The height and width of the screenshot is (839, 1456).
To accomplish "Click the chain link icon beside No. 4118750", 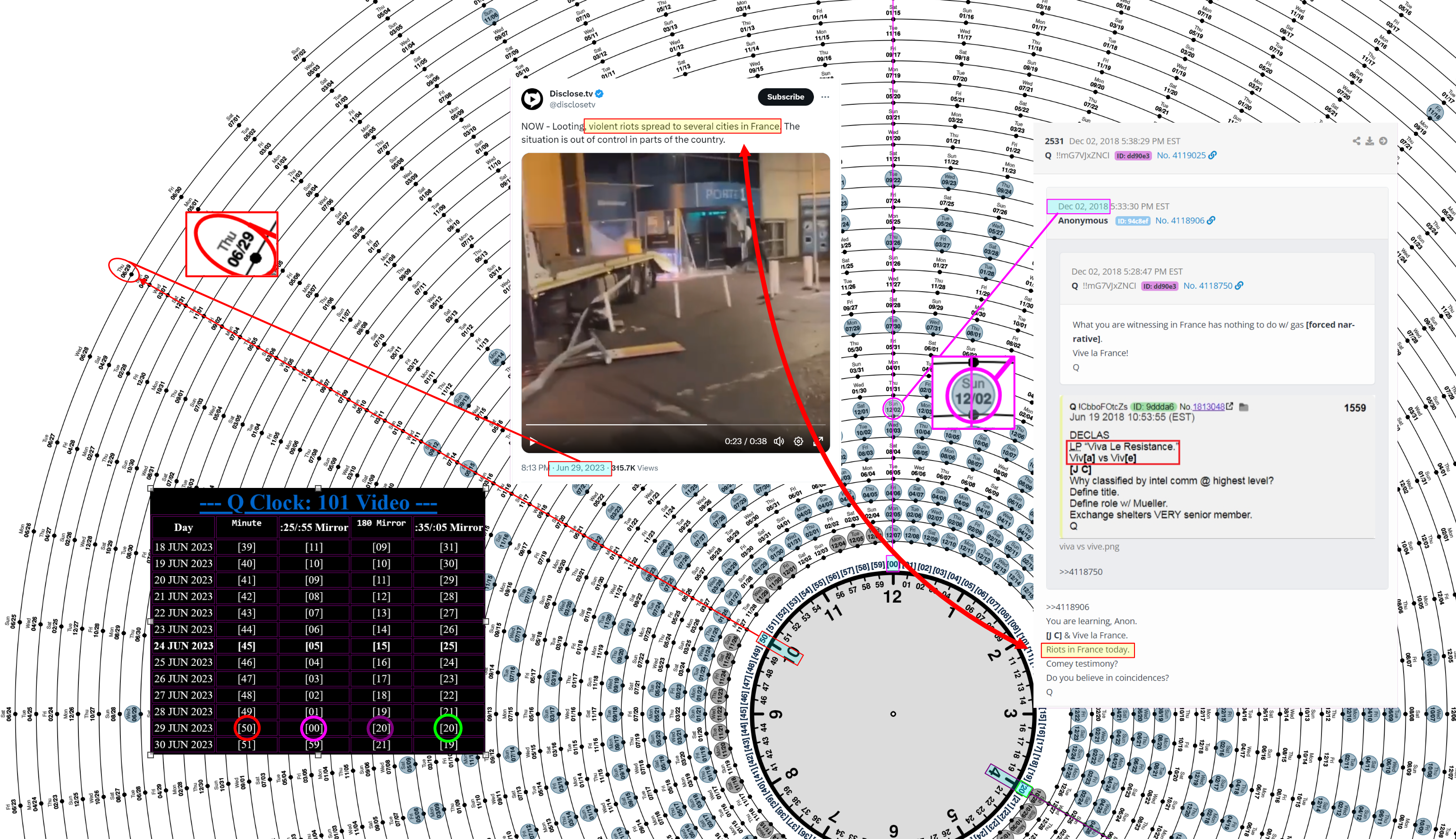I will tap(1239, 286).
